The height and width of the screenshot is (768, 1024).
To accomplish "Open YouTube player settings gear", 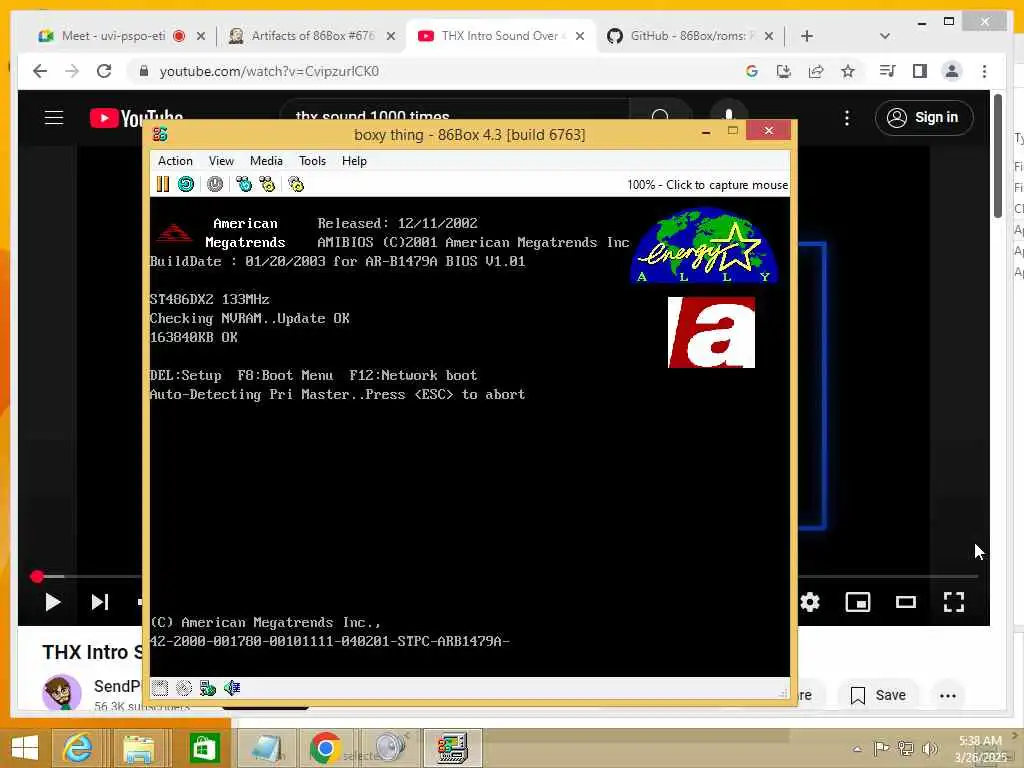I will pyautogui.click(x=810, y=602).
